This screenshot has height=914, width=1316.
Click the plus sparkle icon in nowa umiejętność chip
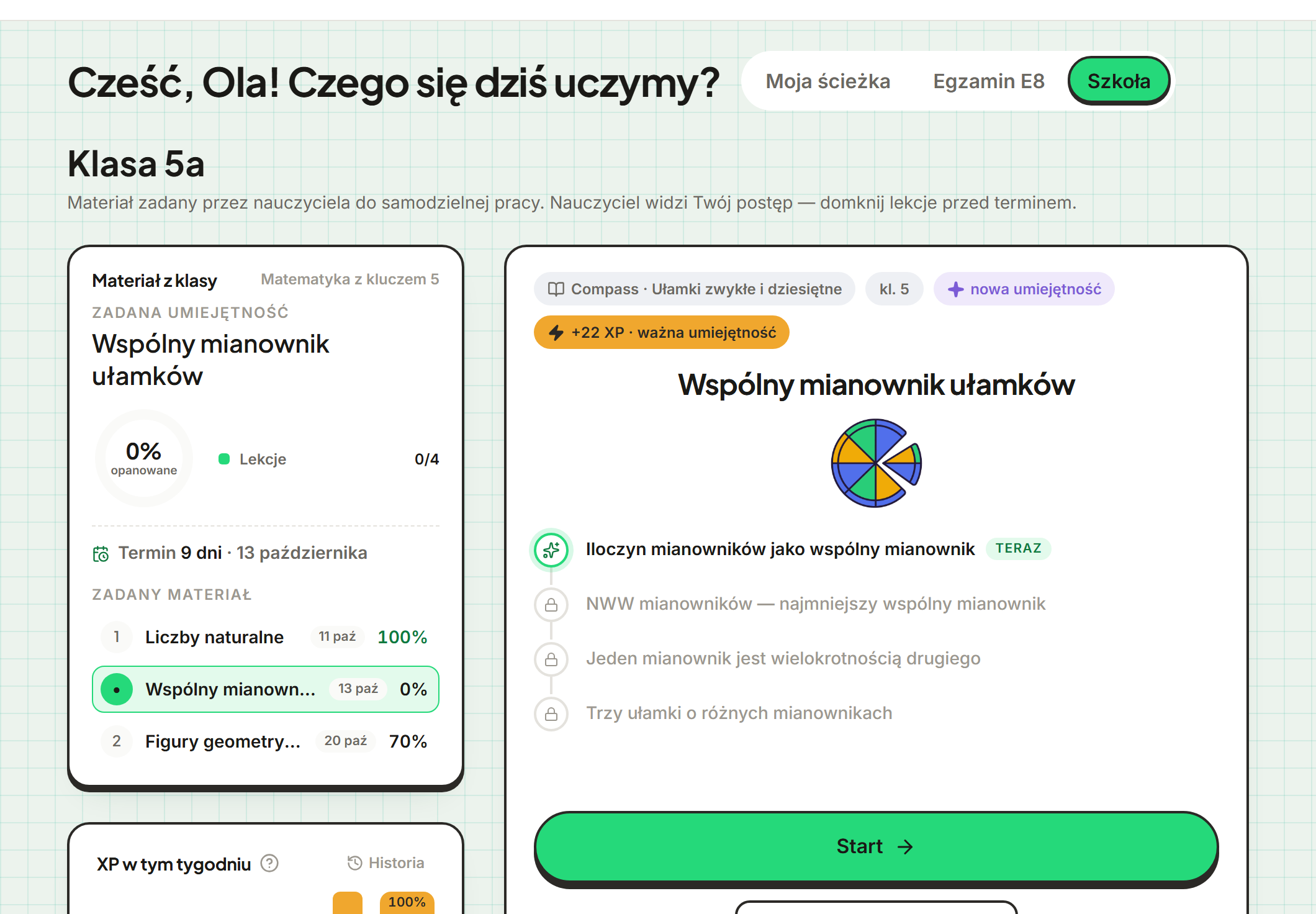(x=956, y=289)
